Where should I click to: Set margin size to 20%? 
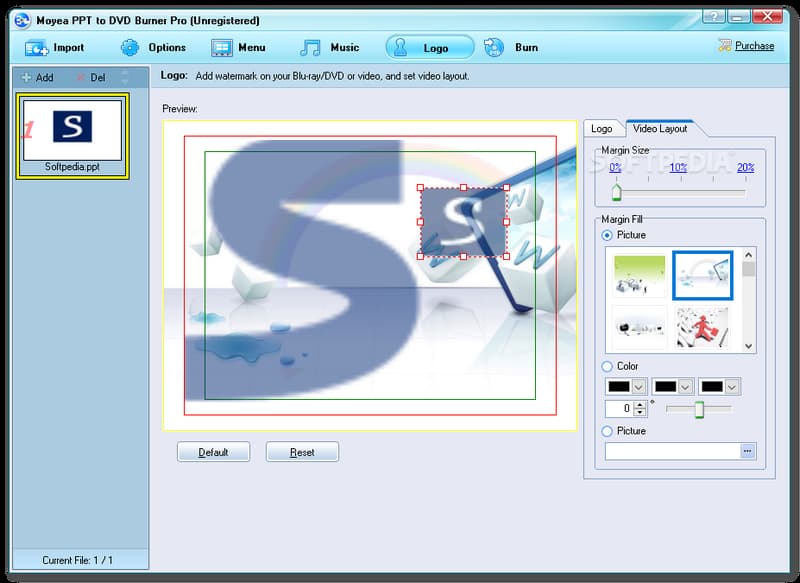745,167
